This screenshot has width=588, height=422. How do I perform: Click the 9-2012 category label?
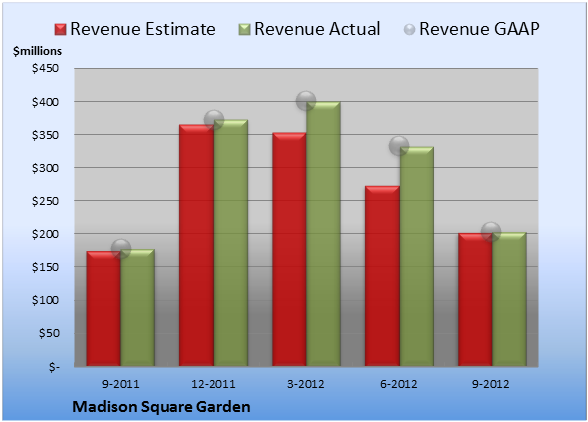click(x=491, y=384)
